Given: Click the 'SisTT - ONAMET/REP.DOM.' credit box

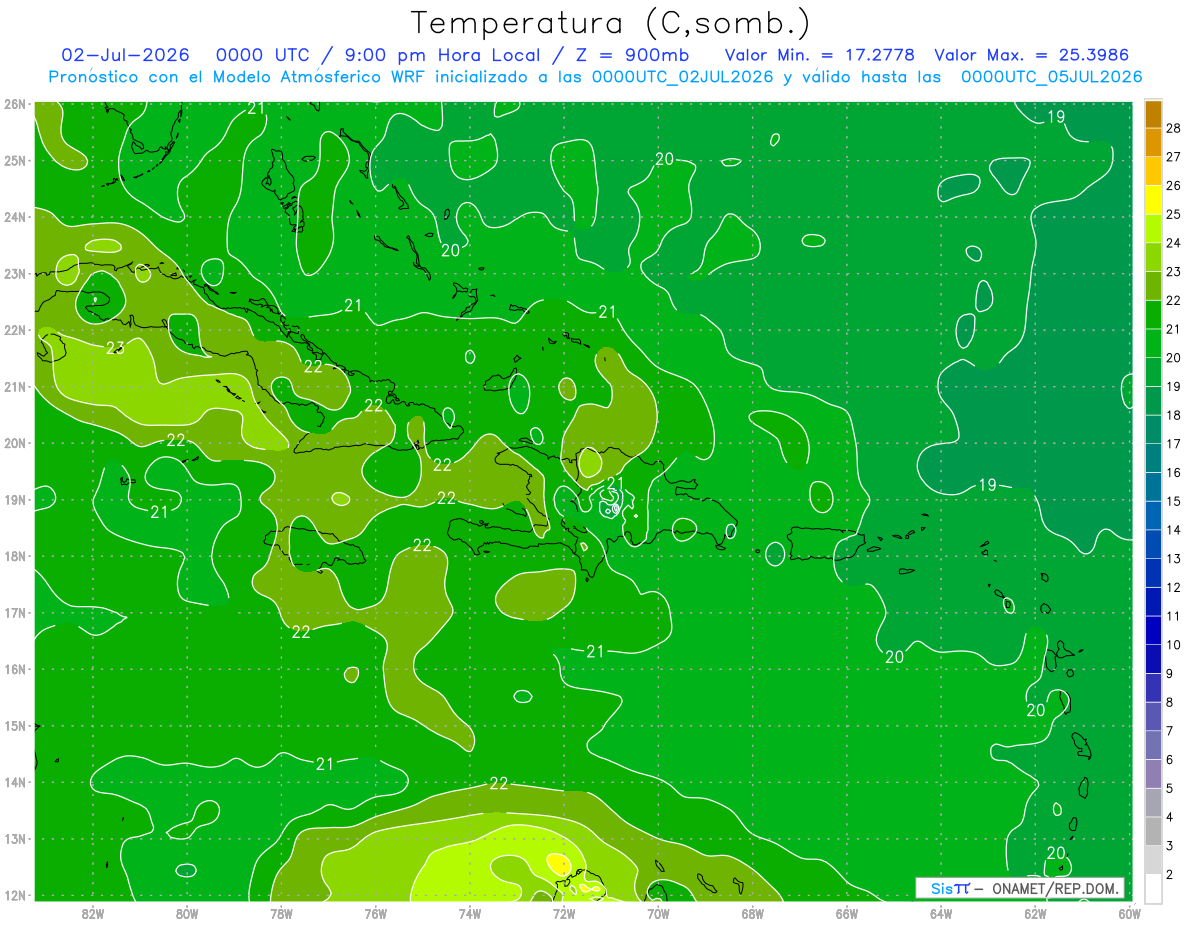Looking at the screenshot, I should tap(1020, 888).
